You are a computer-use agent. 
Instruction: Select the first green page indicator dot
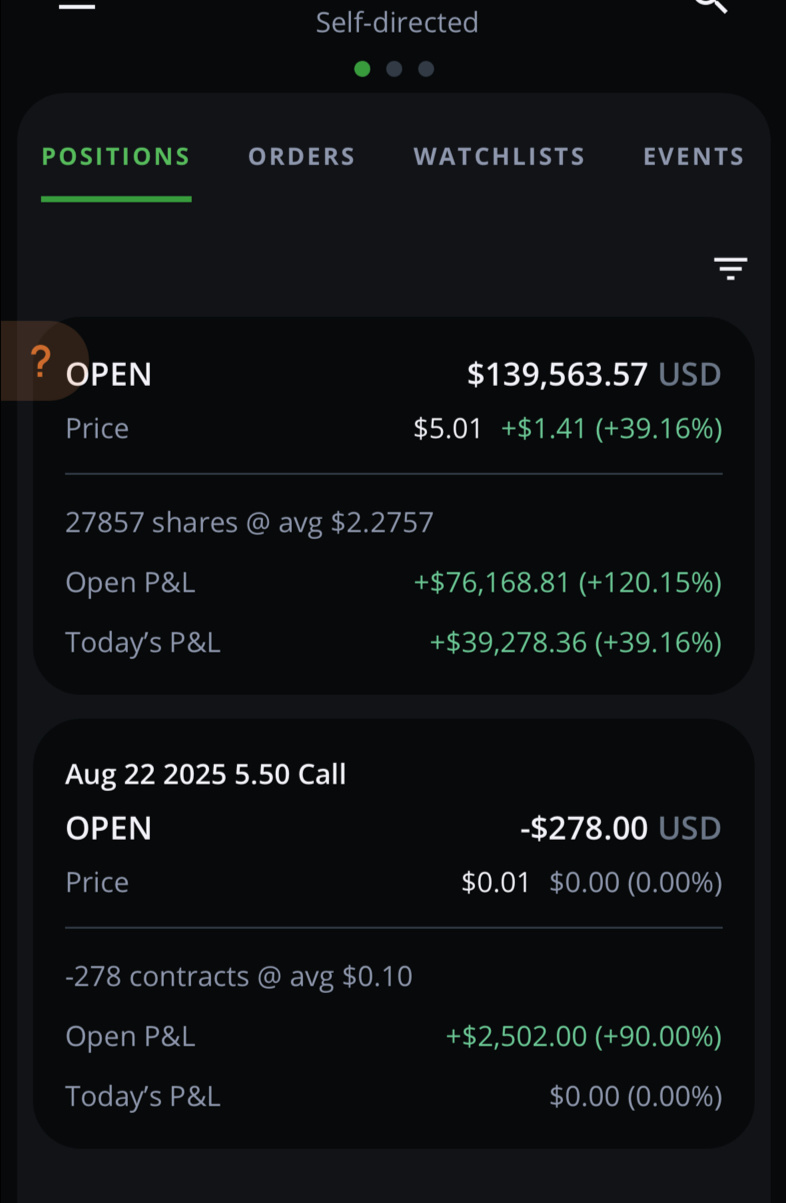(x=362, y=69)
